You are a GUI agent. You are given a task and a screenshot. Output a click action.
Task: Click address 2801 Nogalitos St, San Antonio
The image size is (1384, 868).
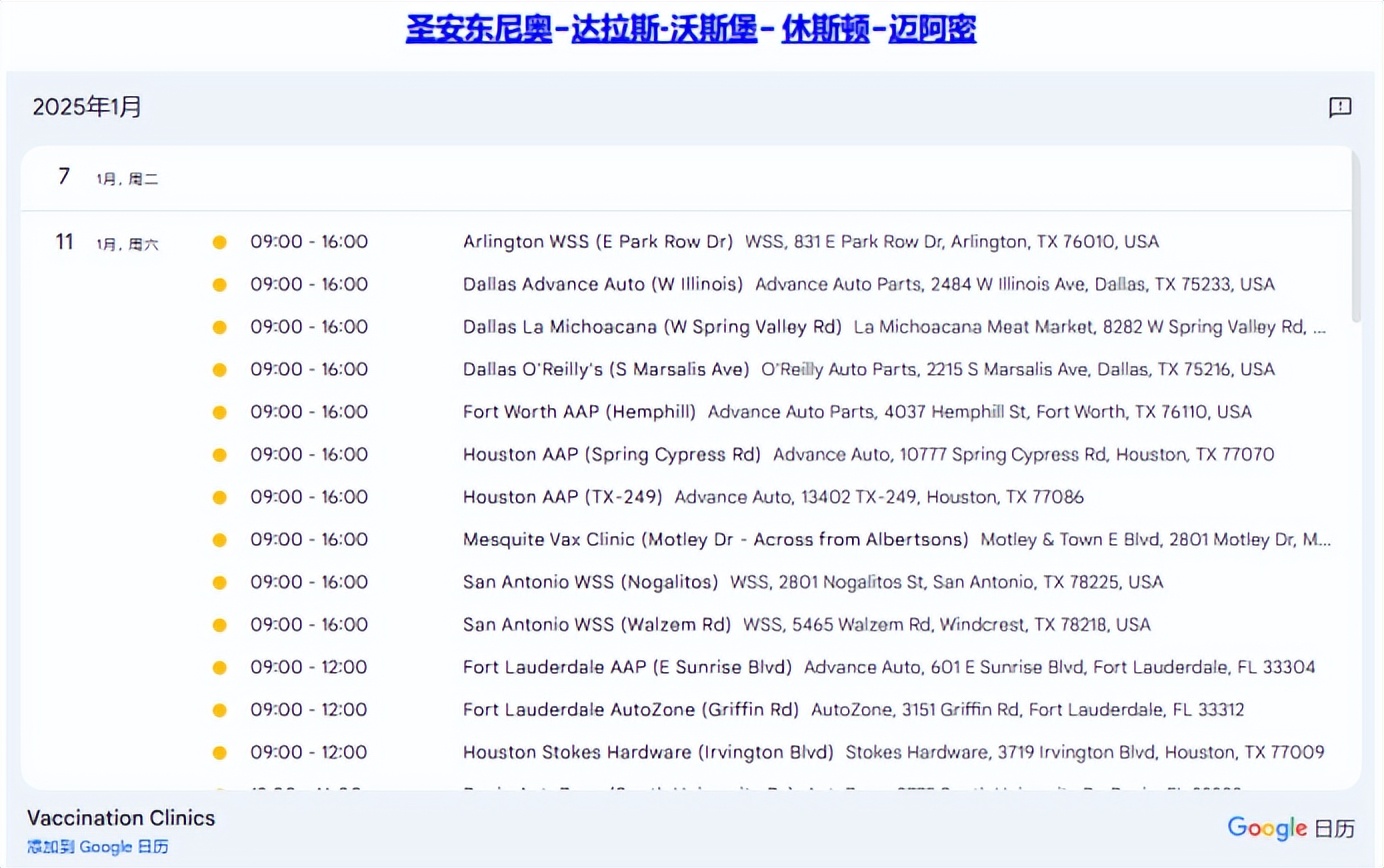(x=947, y=582)
